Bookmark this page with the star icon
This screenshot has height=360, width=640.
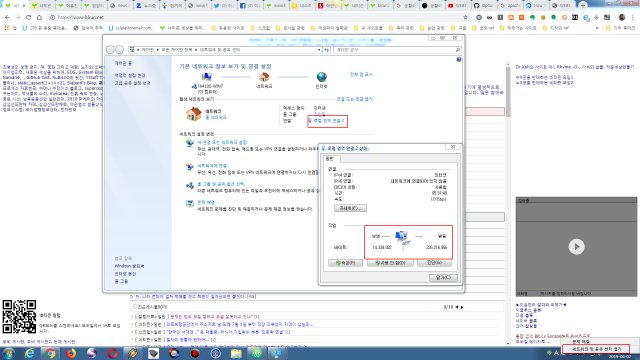point(466,18)
